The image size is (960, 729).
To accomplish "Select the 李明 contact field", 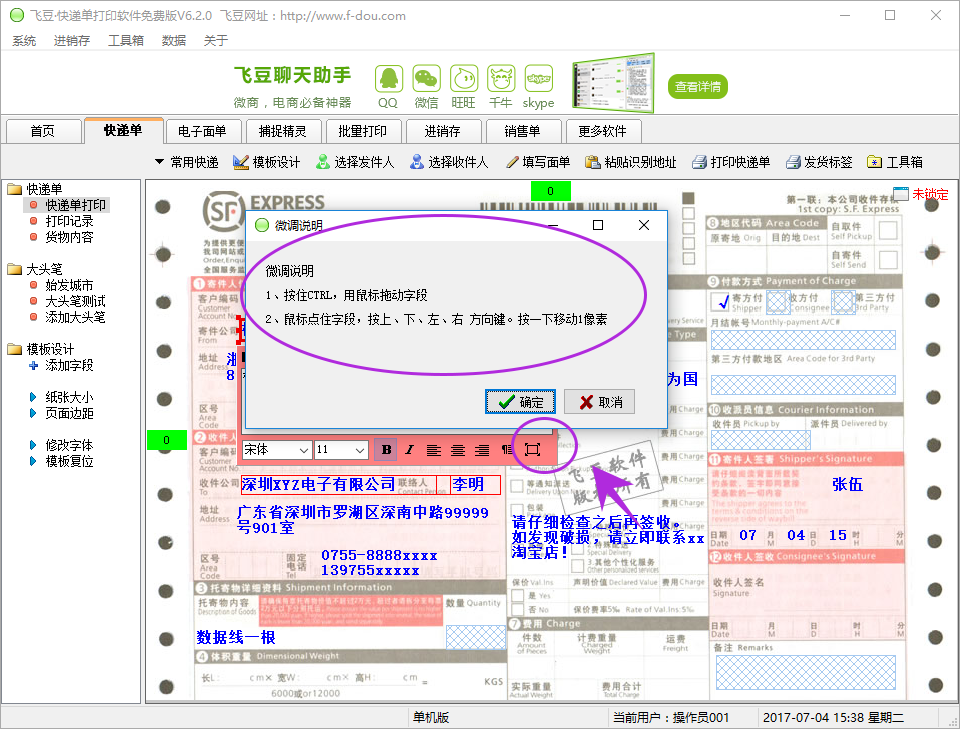I will 476,485.
